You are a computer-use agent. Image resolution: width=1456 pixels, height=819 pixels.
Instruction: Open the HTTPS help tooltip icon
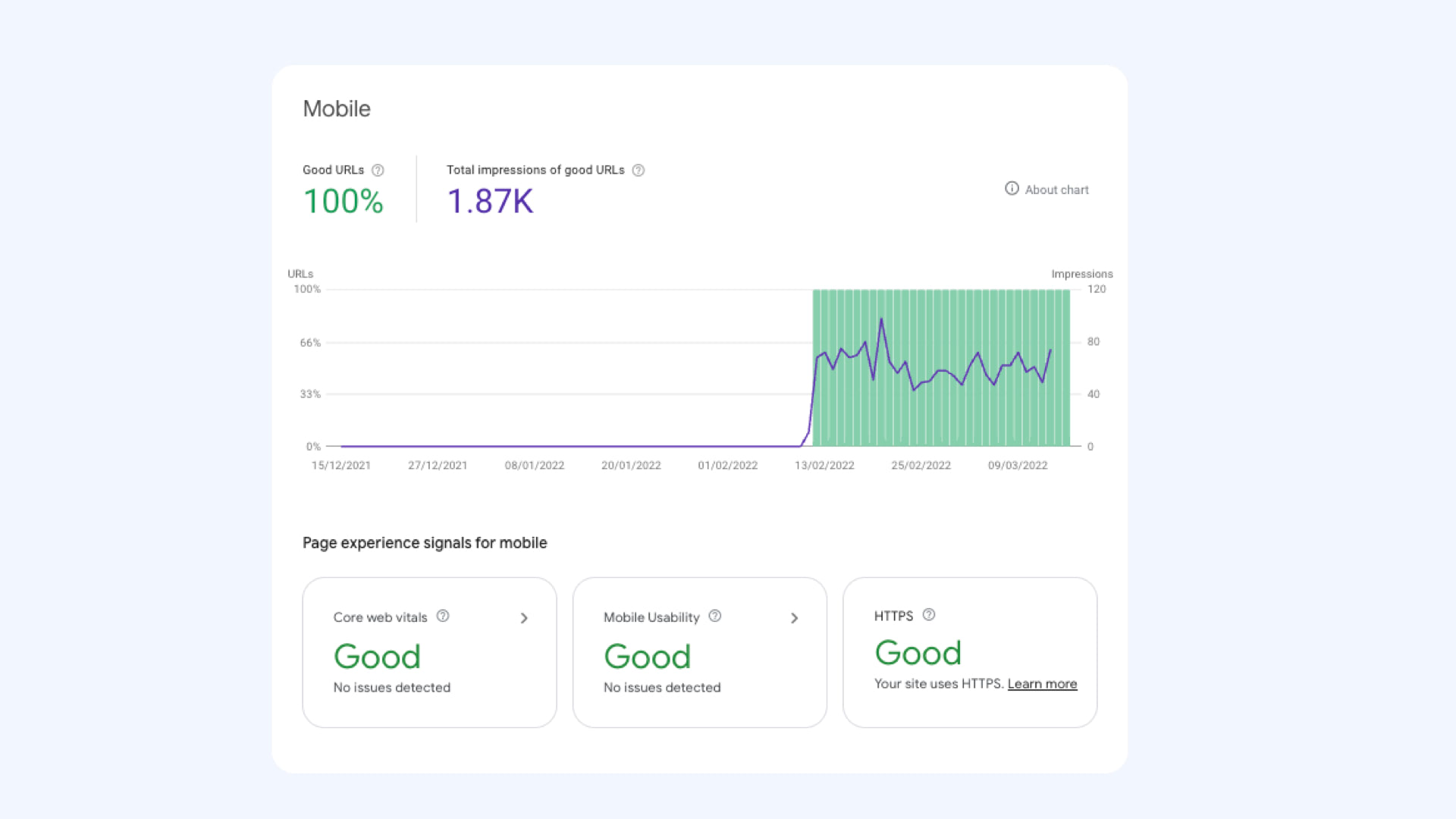click(928, 616)
